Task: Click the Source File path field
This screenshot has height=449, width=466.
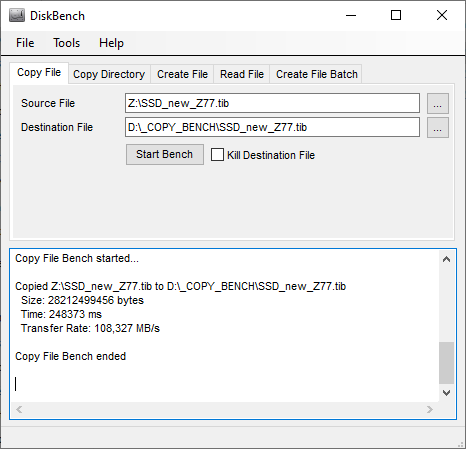Action: [272, 103]
